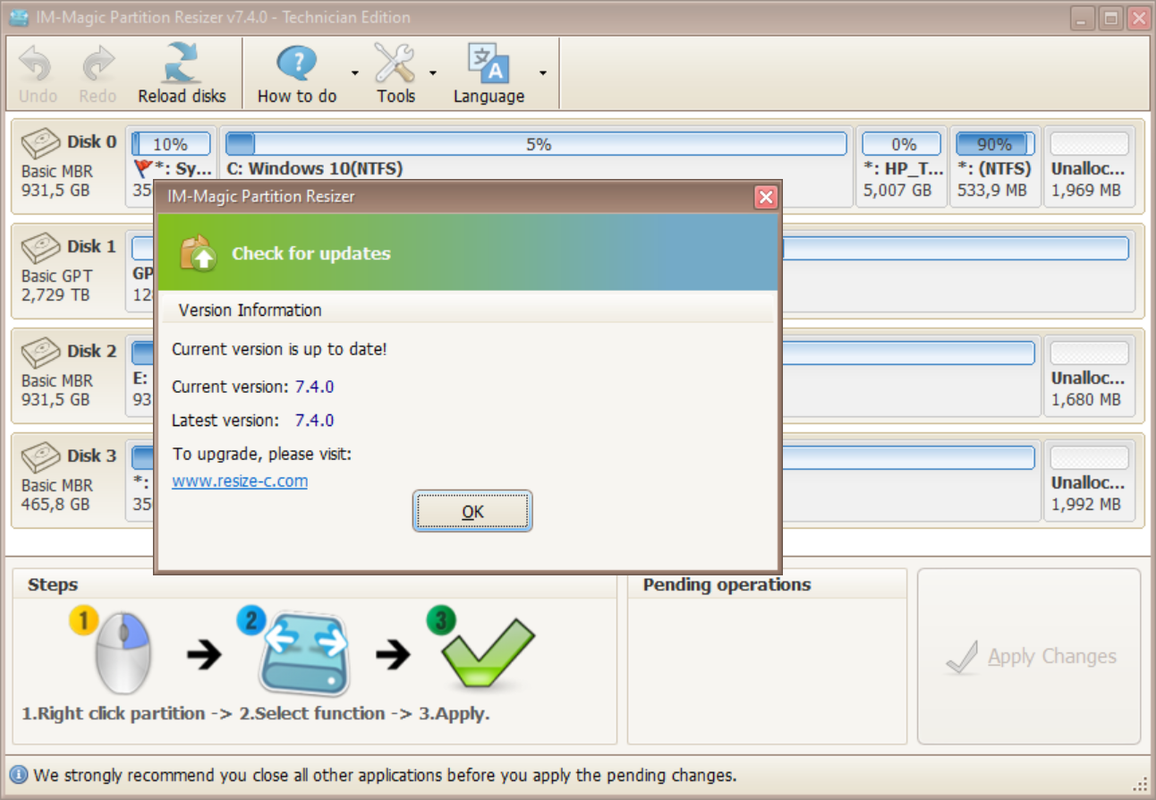The image size is (1156, 800).
Task: Select the 533,9 MB NTFS partition
Action: pyautogui.click(x=995, y=167)
